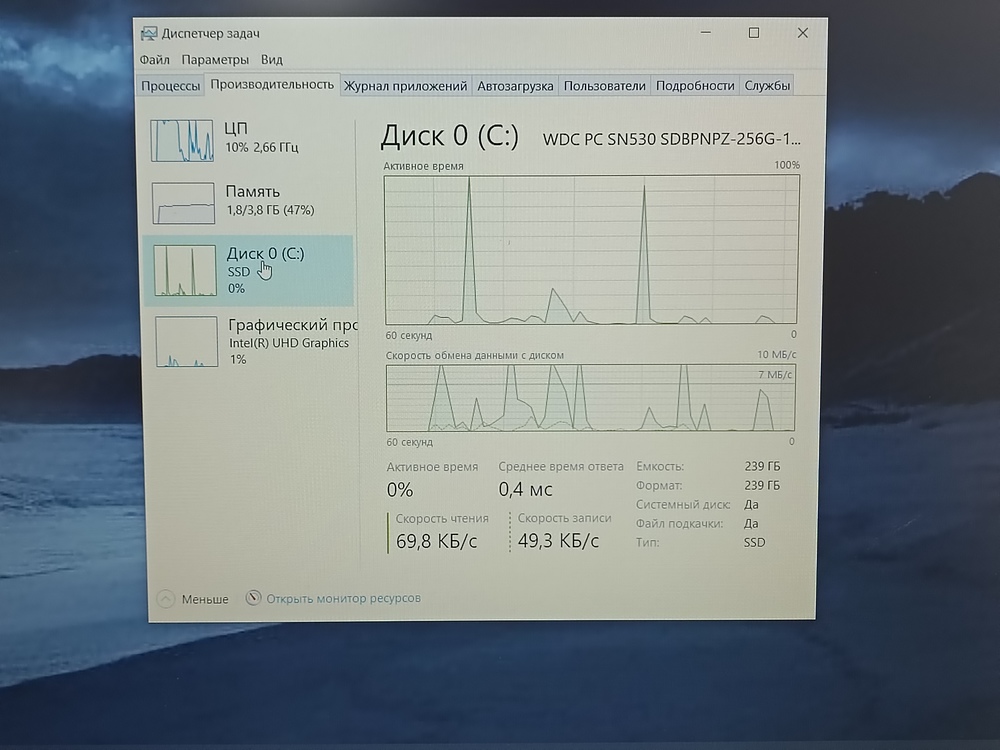Switch to the Журнал приложений tab

coord(405,86)
